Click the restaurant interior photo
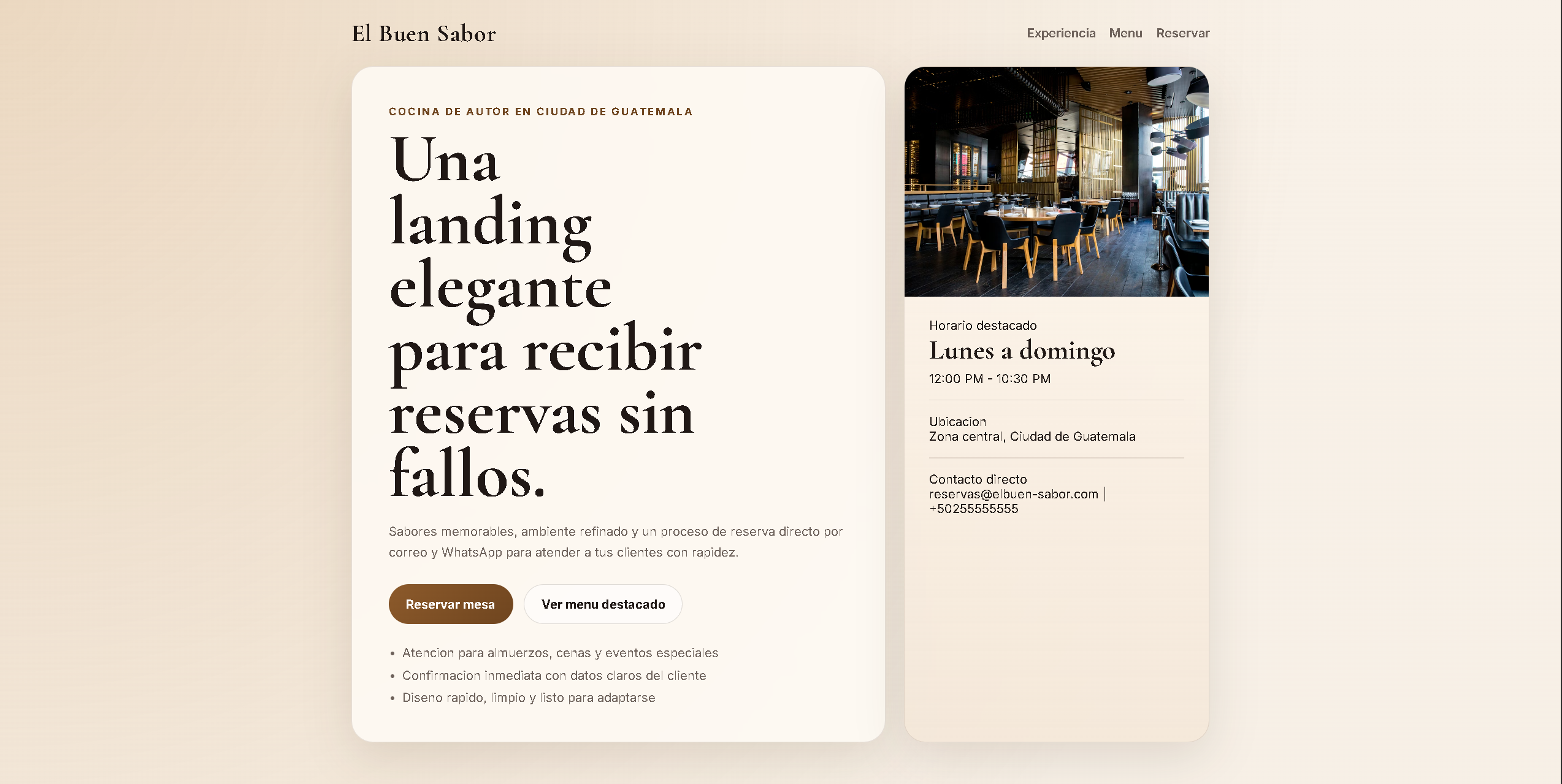1562x784 pixels. [1056, 181]
